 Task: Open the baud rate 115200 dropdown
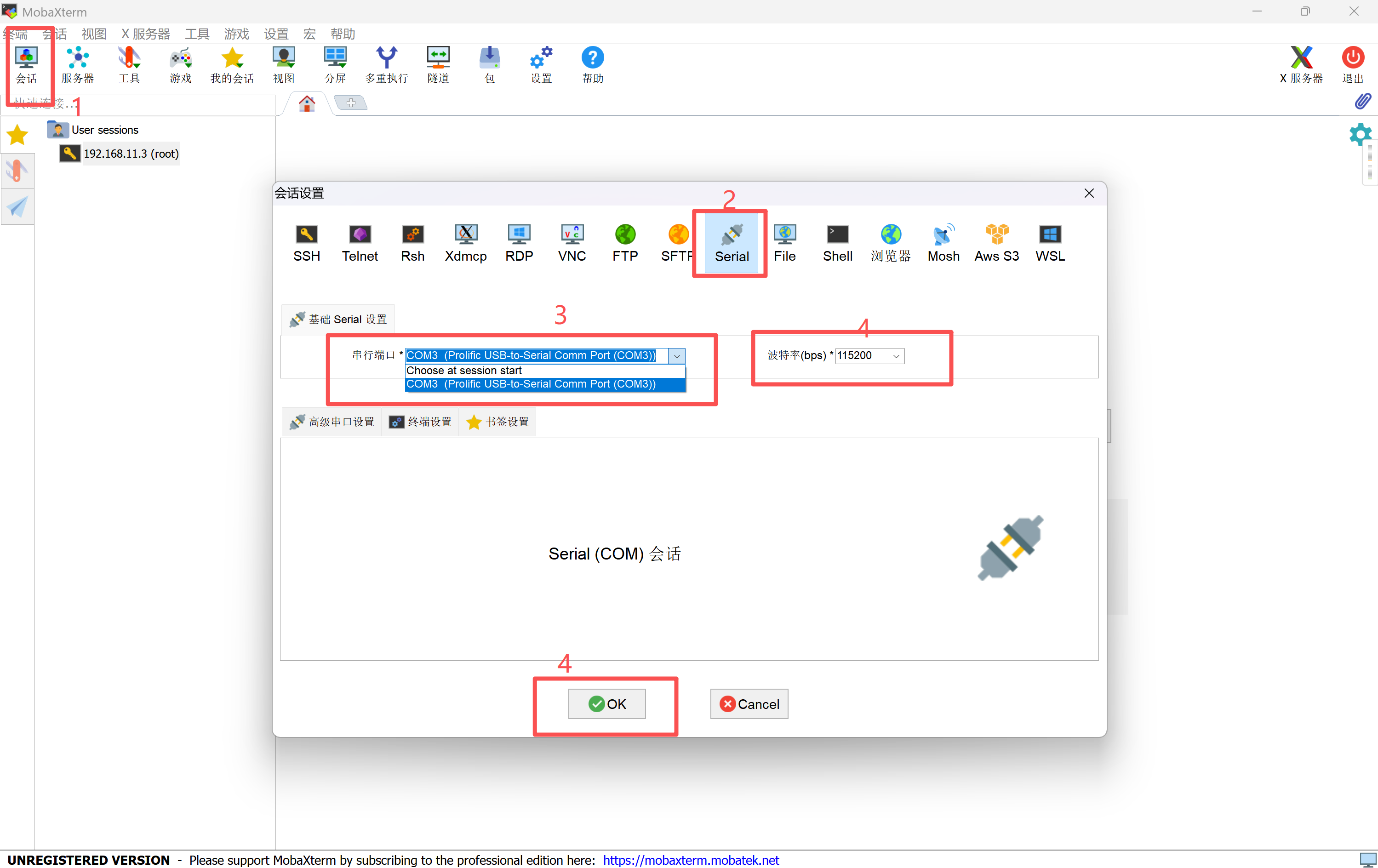coord(896,356)
